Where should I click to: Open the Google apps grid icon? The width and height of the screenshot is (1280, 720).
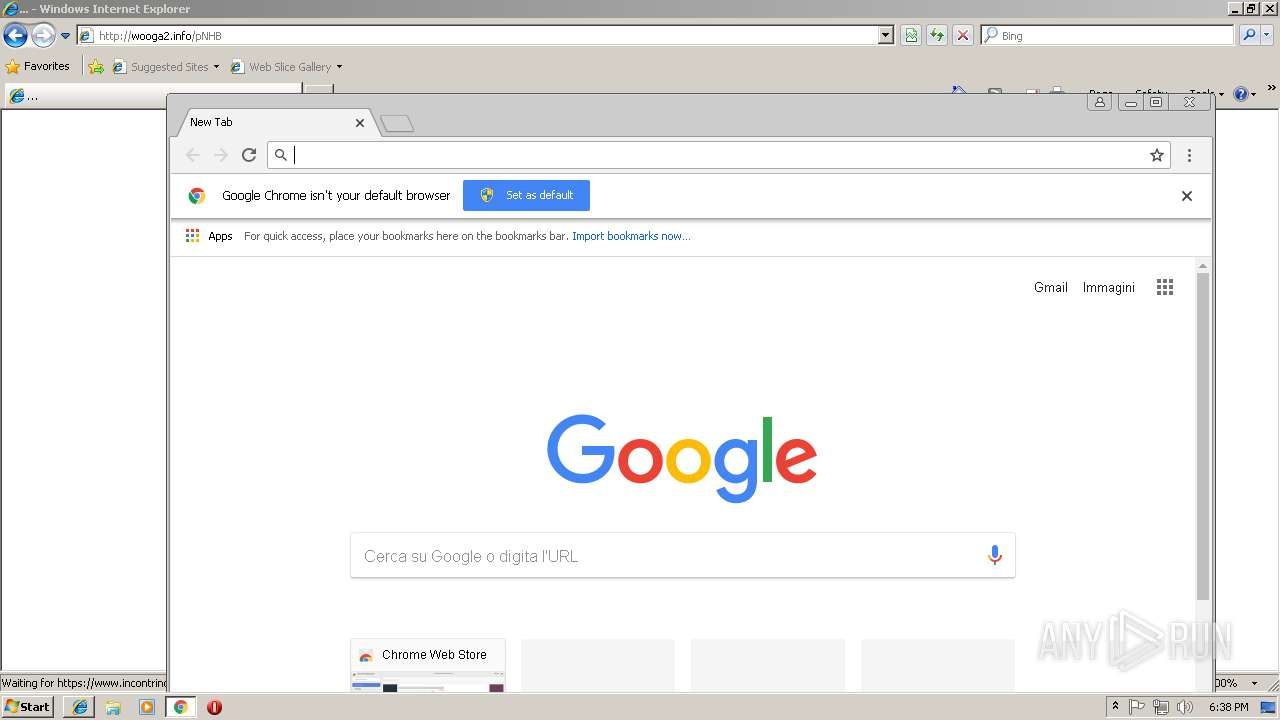coord(1165,287)
